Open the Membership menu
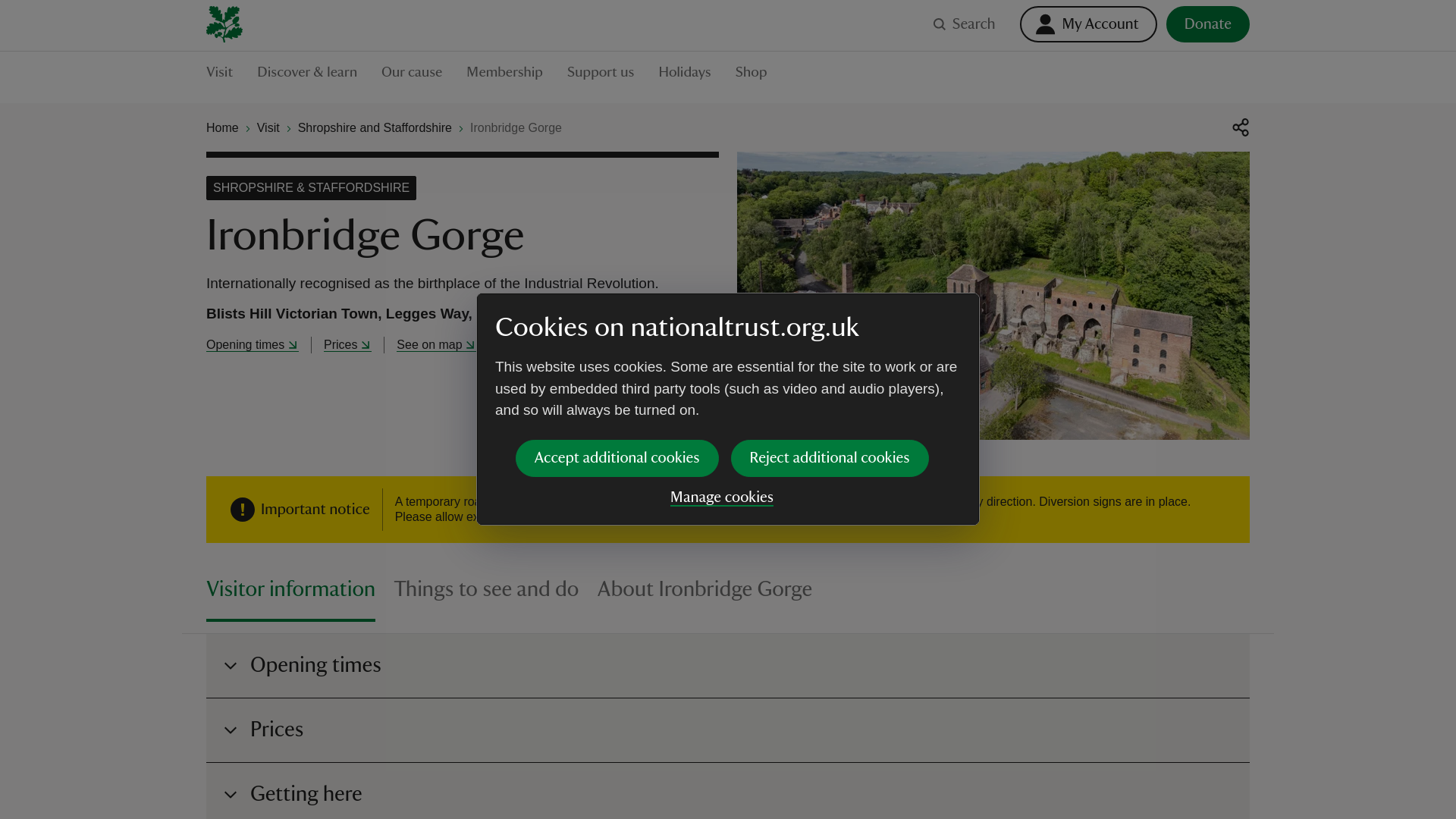The image size is (1456, 819). click(504, 72)
